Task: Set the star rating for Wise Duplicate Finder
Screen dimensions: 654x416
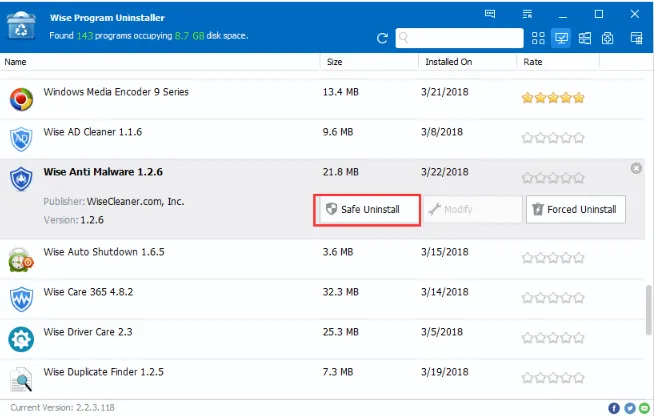Action: point(553,378)
